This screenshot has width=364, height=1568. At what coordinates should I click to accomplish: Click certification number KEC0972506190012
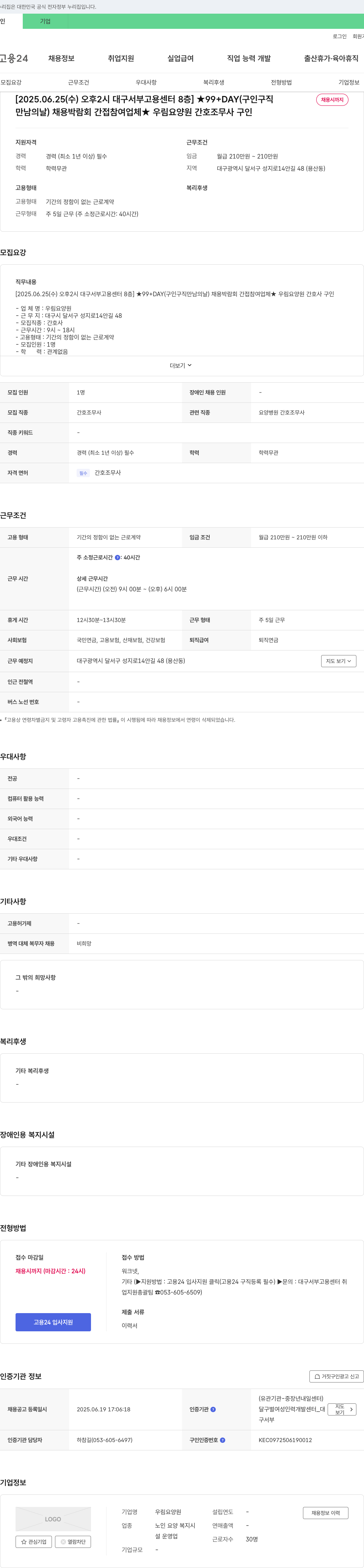285,1440
